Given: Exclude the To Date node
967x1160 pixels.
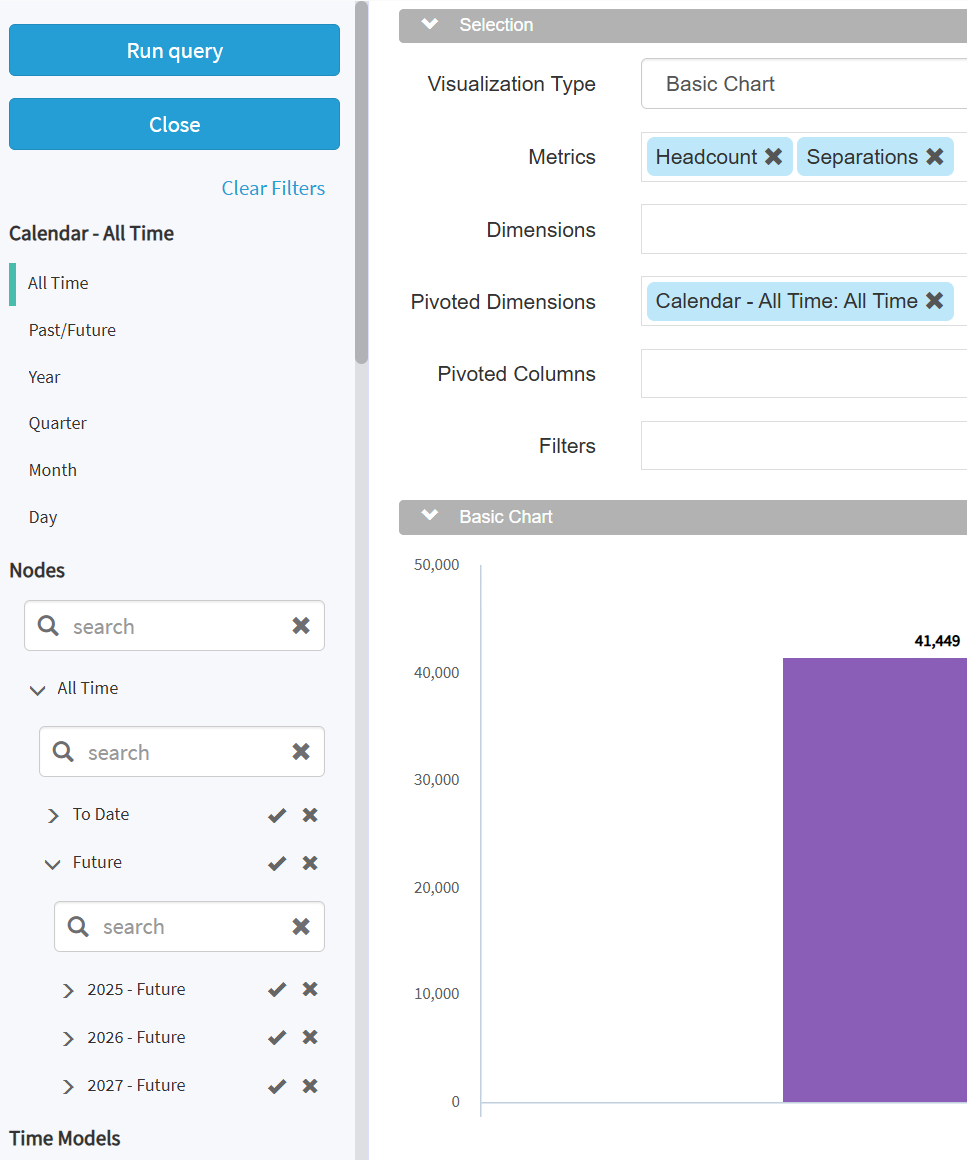Looking at the screenshot, I should [310, 815].
